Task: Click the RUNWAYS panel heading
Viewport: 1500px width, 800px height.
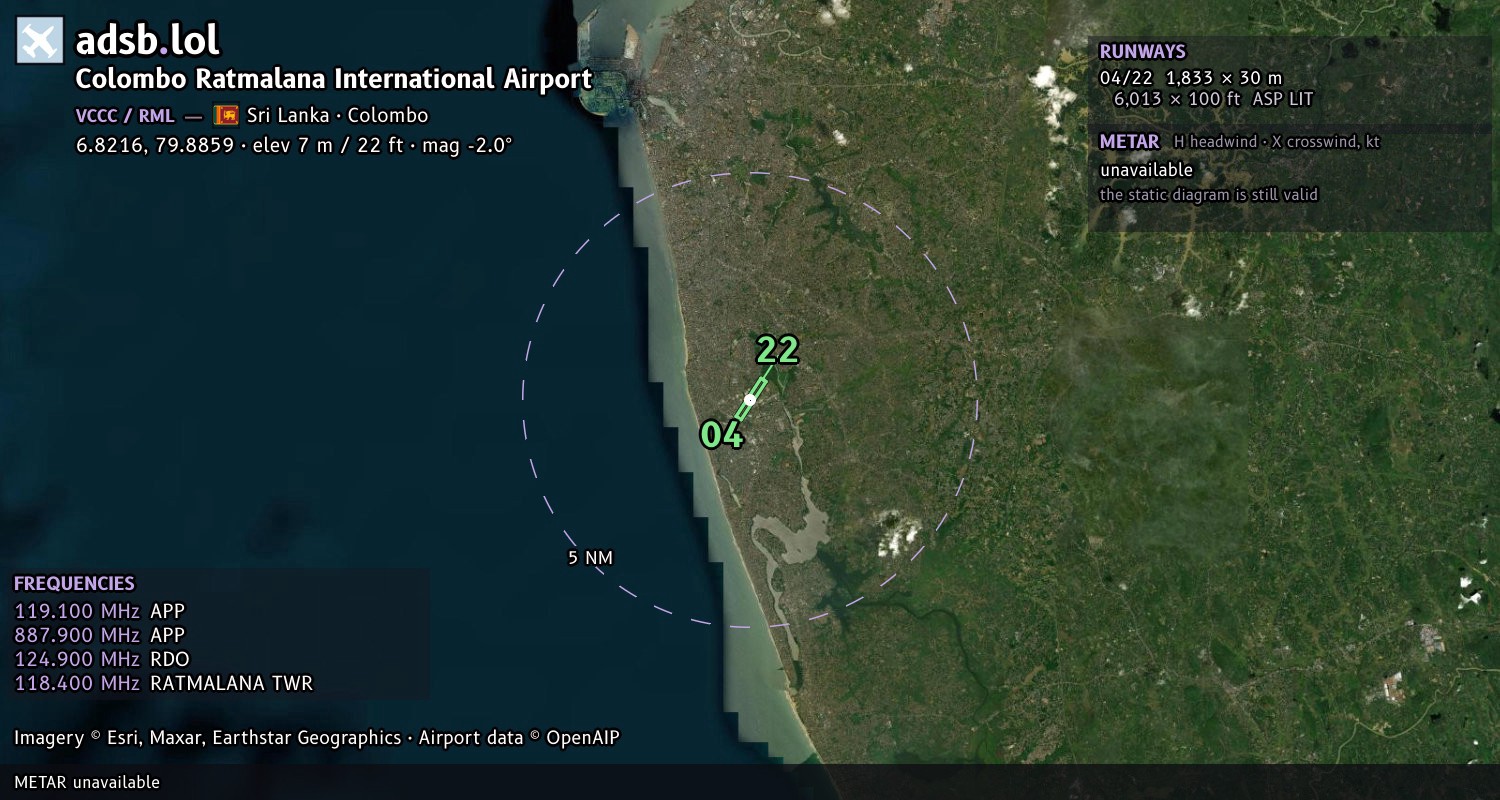Action: coord(1142,51)
